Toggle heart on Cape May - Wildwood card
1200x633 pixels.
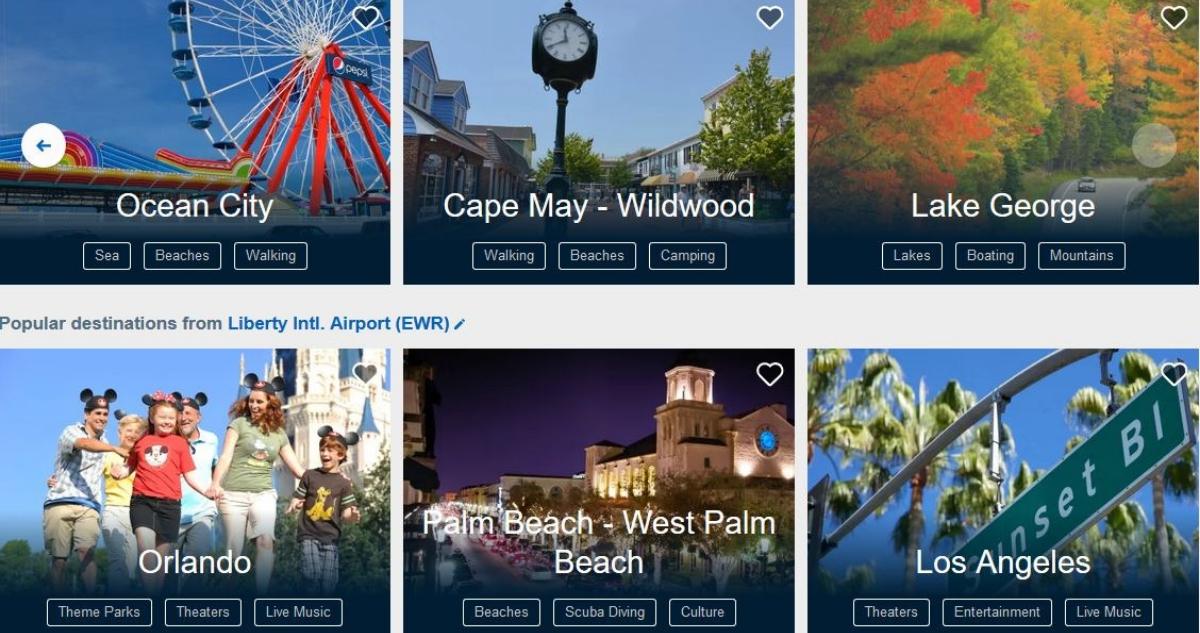[769, 18]
